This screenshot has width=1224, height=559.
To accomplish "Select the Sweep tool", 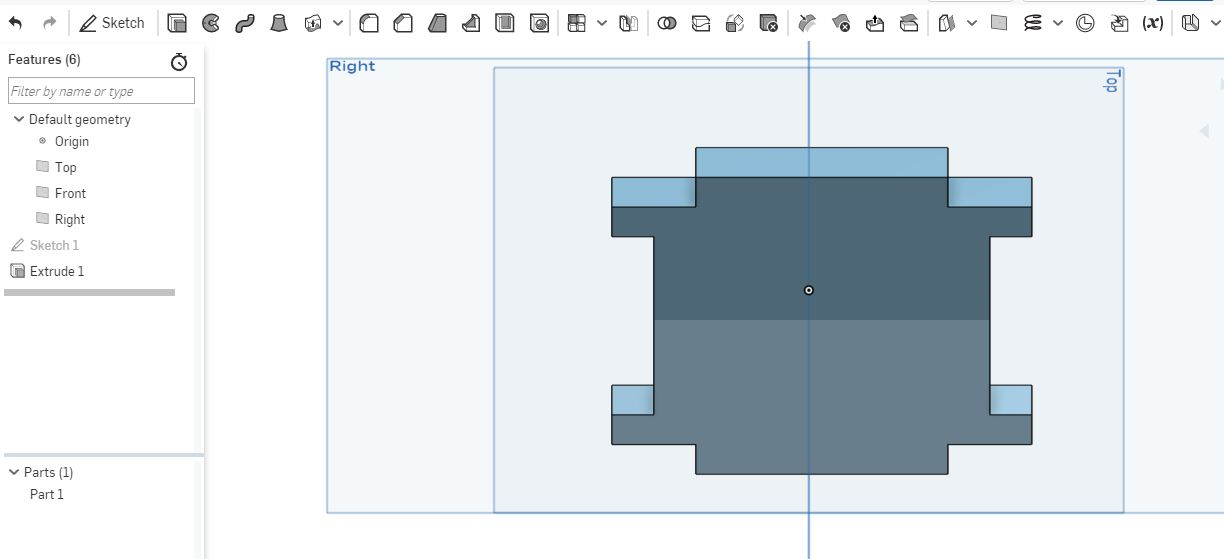I will pyautogui.click(x=245, y=23).
